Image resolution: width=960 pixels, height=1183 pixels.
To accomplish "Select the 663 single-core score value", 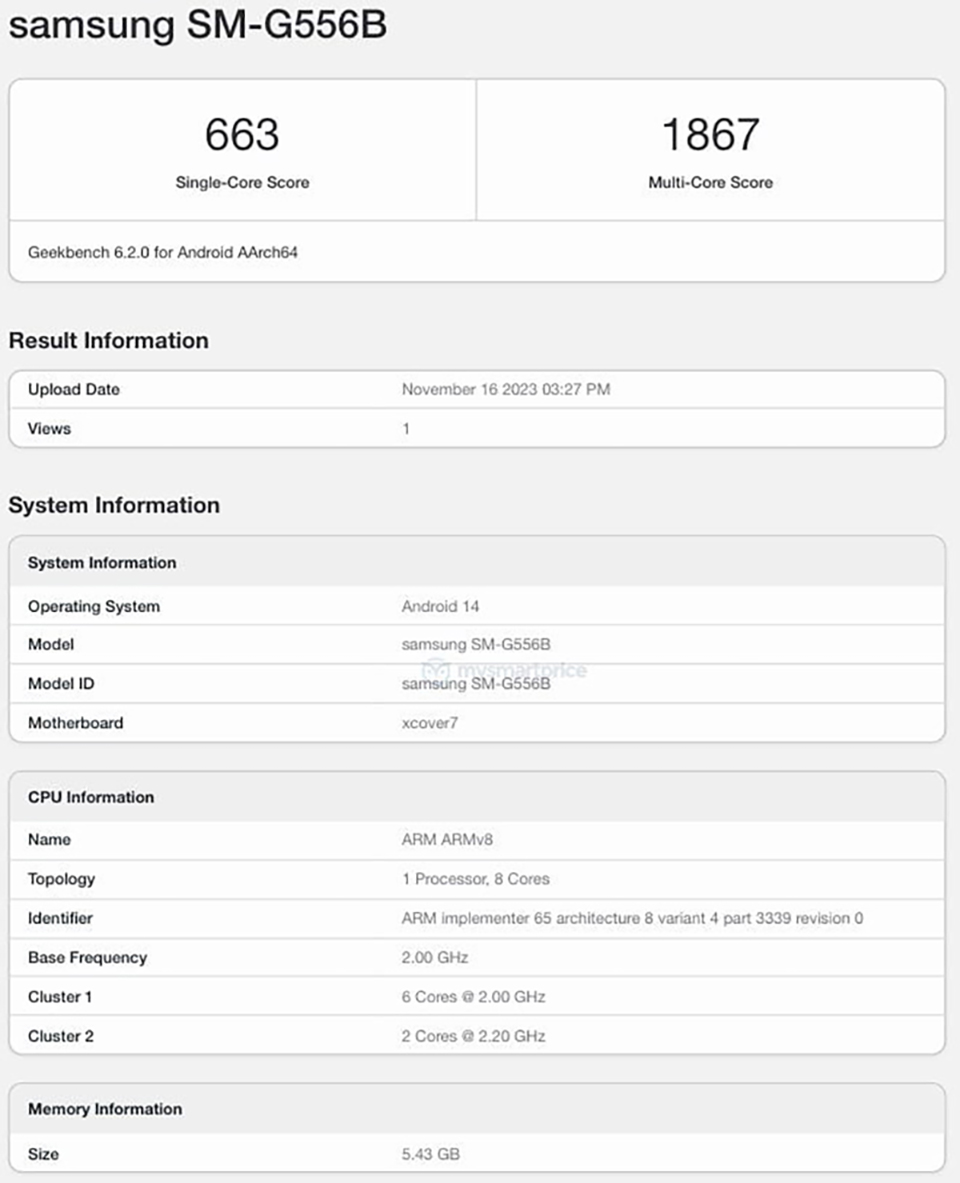I will coord(242,134).
